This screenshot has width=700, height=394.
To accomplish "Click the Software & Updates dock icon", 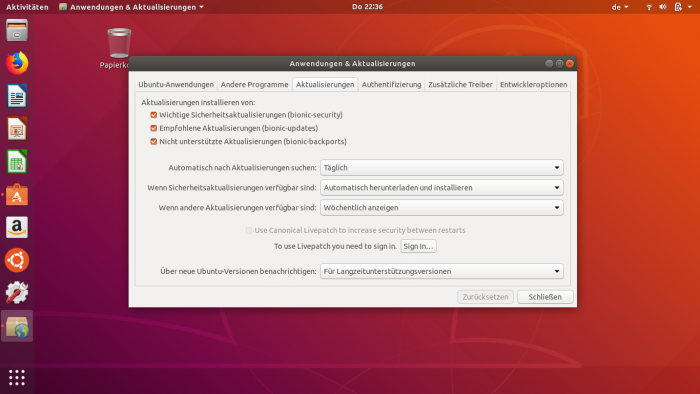I will pyautogui.click(x=17, y=326).
